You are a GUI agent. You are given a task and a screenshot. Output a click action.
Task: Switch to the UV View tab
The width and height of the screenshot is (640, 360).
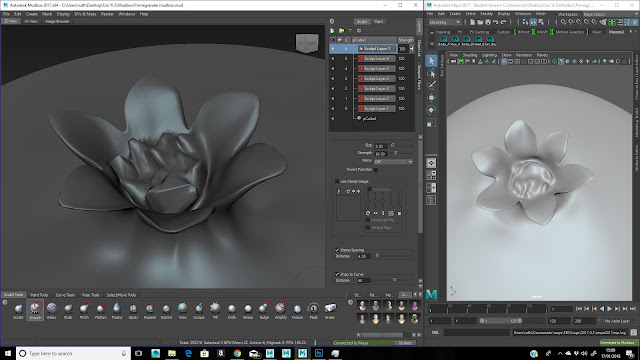(31, 21)
